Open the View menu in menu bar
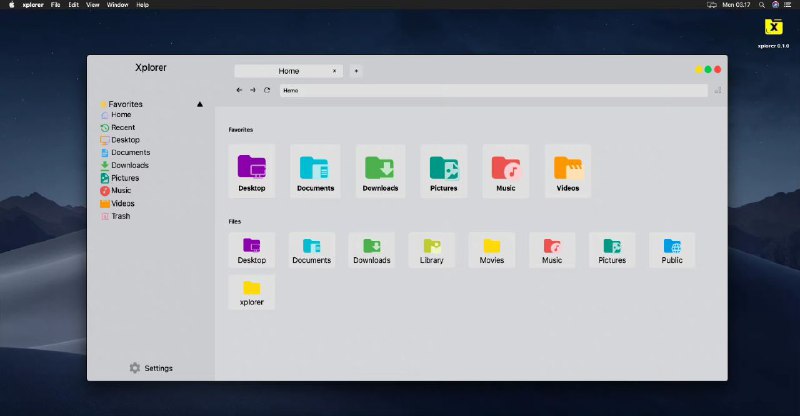The image size is (800, 416). coord(93,5)
